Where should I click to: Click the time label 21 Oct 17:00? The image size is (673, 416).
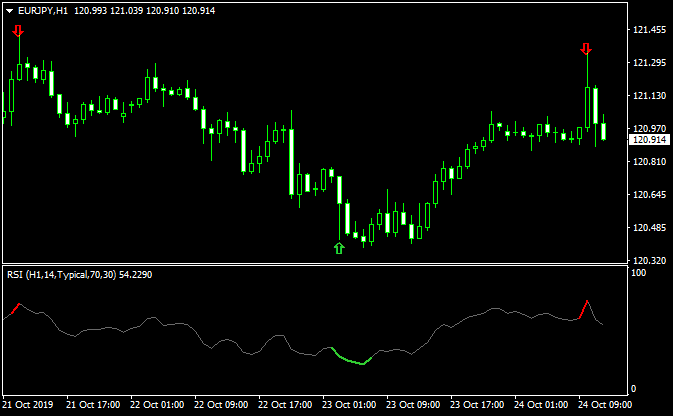pos(93,405)
